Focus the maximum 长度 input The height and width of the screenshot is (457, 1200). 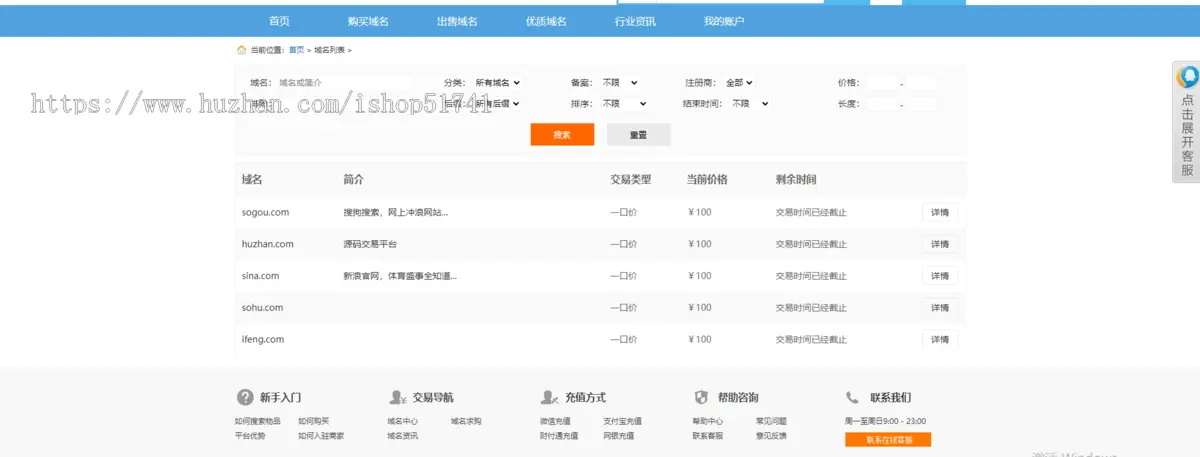coord(921,103)
